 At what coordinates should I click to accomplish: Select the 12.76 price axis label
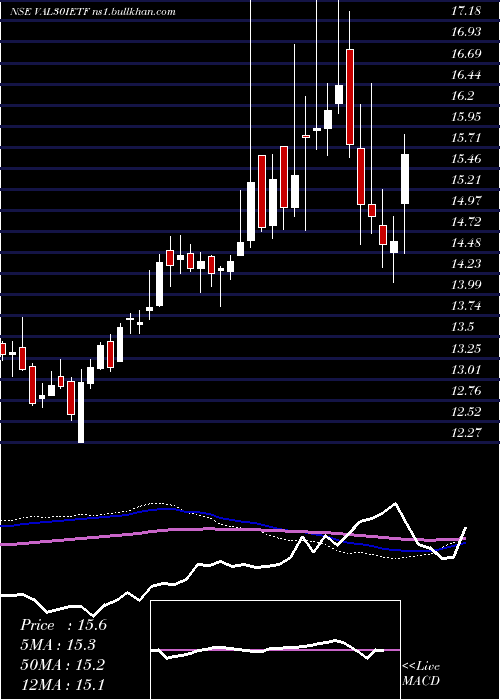tap(466, 391)
